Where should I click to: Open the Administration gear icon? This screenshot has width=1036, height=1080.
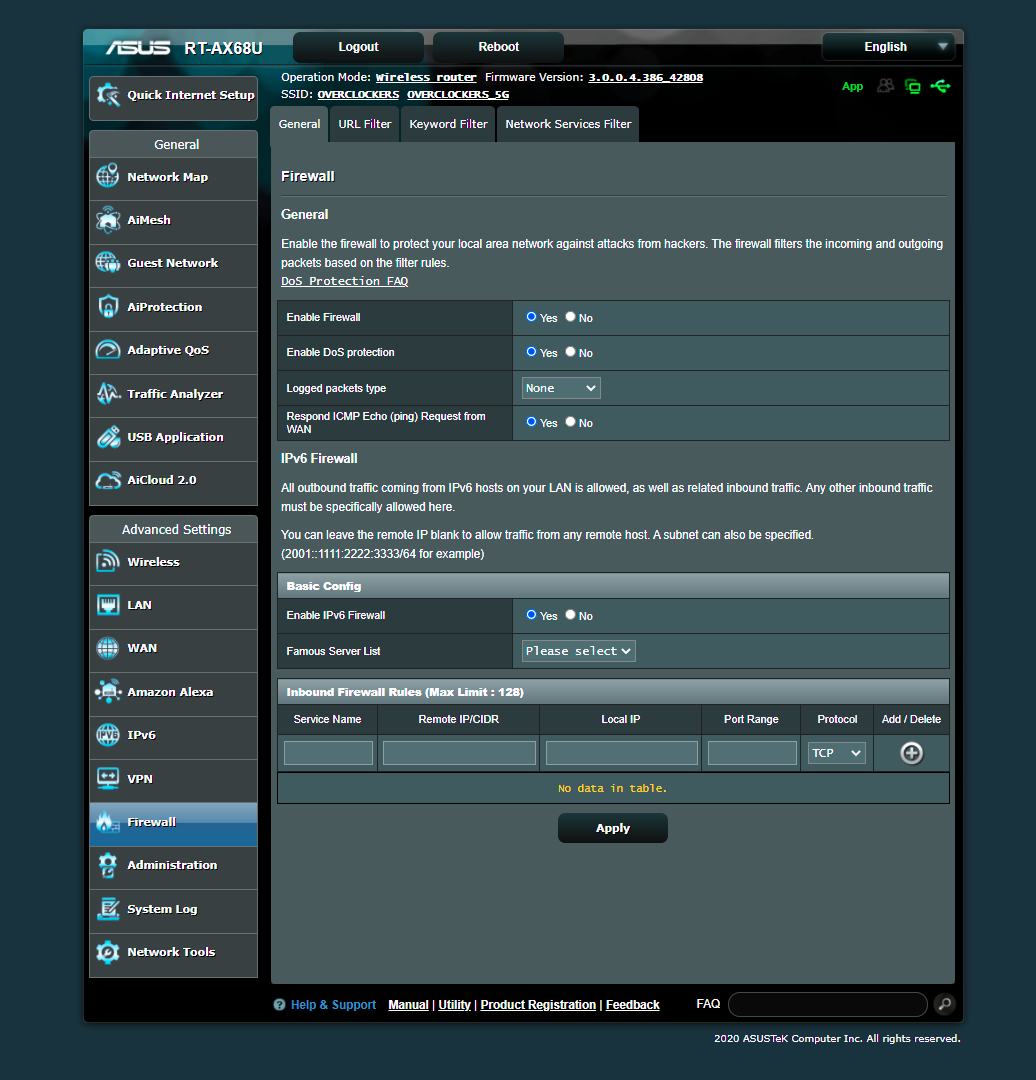pyautogui.click(x=108, y=865)
